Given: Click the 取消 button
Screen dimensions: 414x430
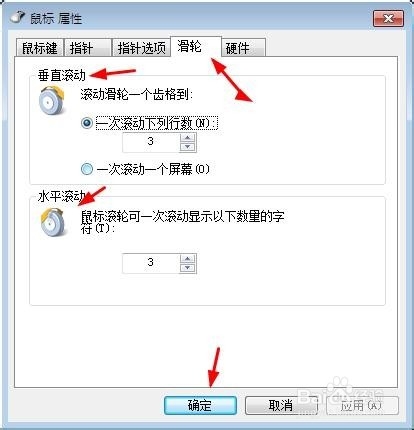Looking at the screenshot, I should tap(281, 405).
